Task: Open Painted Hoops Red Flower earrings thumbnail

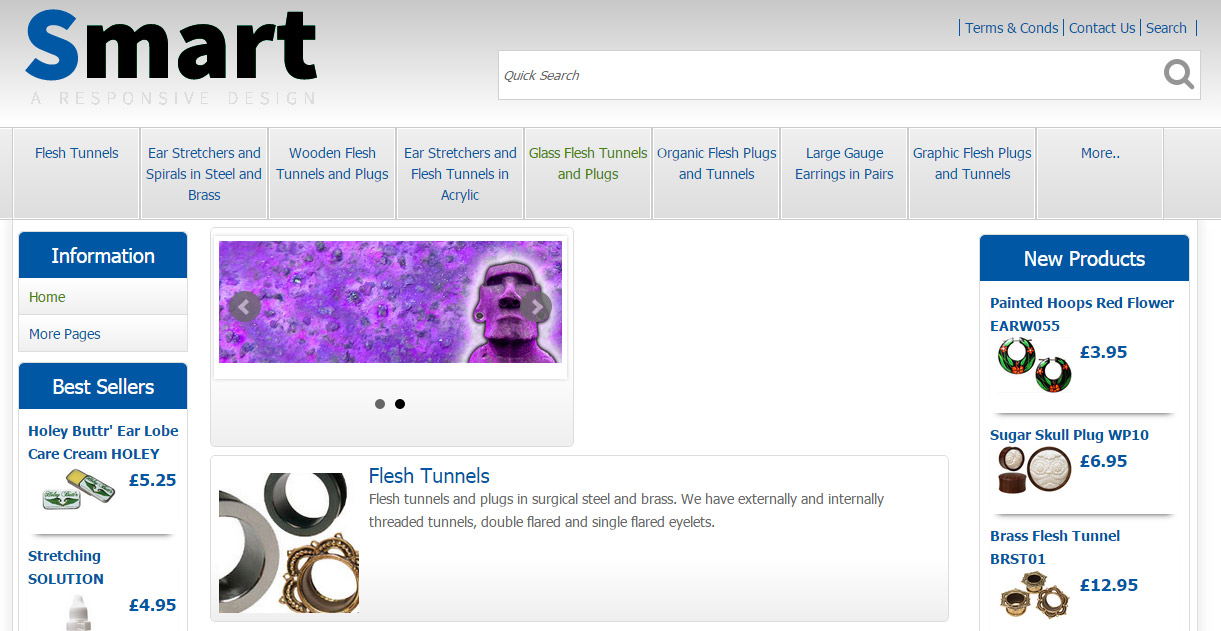Action: pos(1034,364)
